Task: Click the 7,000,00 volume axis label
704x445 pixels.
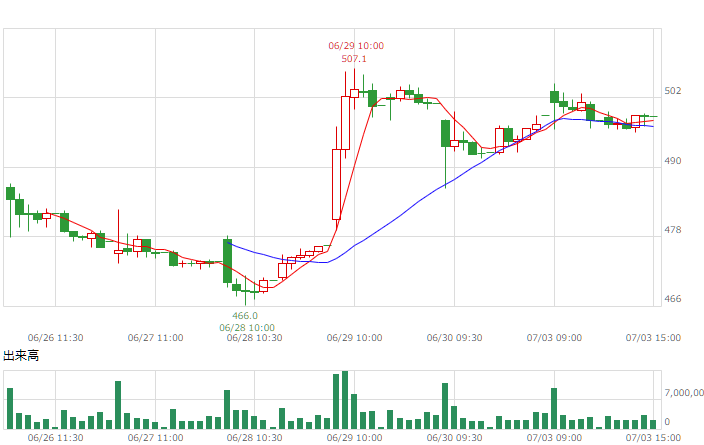Action: 684,393
